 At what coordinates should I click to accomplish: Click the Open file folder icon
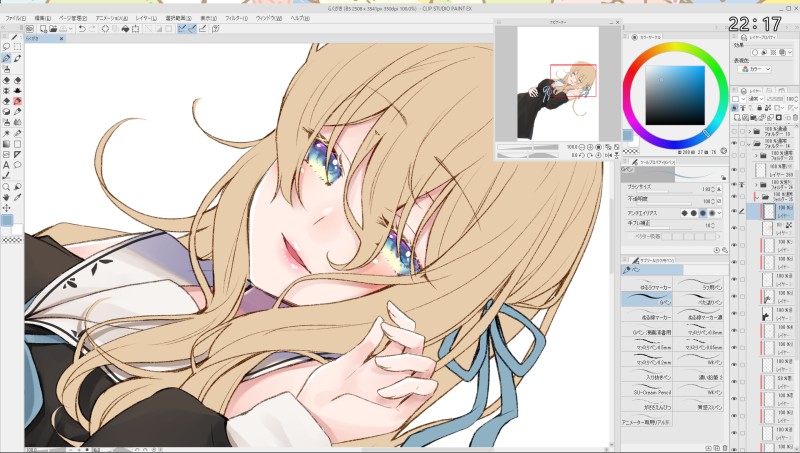[53, 29]
